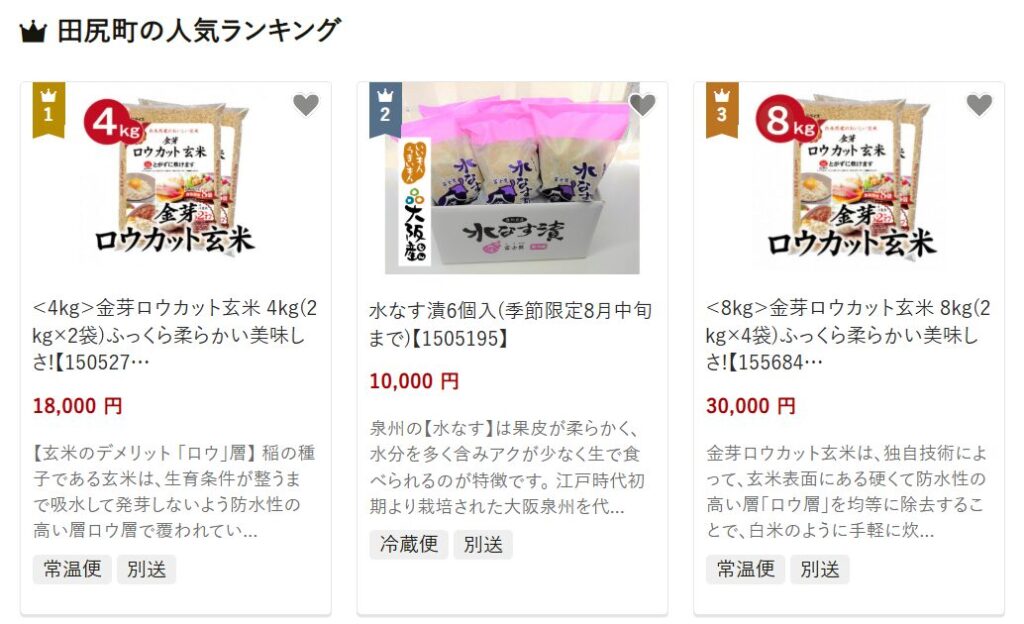This screenshot has height=624, width=1024.
Task: Select 常温便 tag on first card
Action: [x=72, y=569]
